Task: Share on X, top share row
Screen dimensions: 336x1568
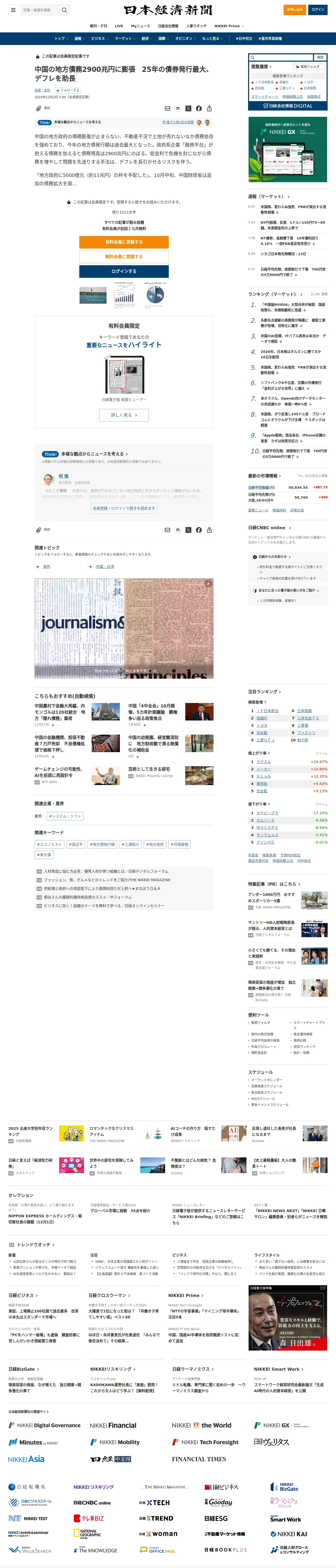Action: point(188,108)
